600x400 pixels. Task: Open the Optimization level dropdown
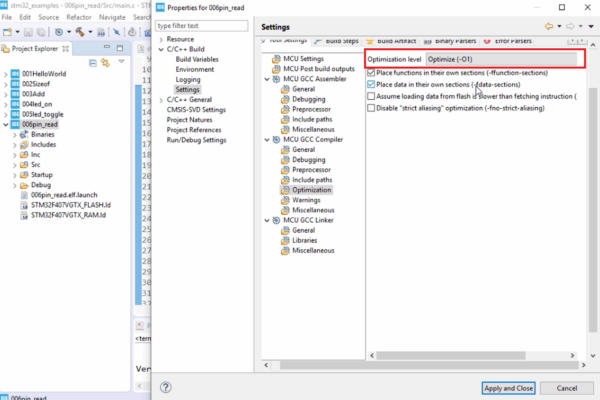pos(502,59)
